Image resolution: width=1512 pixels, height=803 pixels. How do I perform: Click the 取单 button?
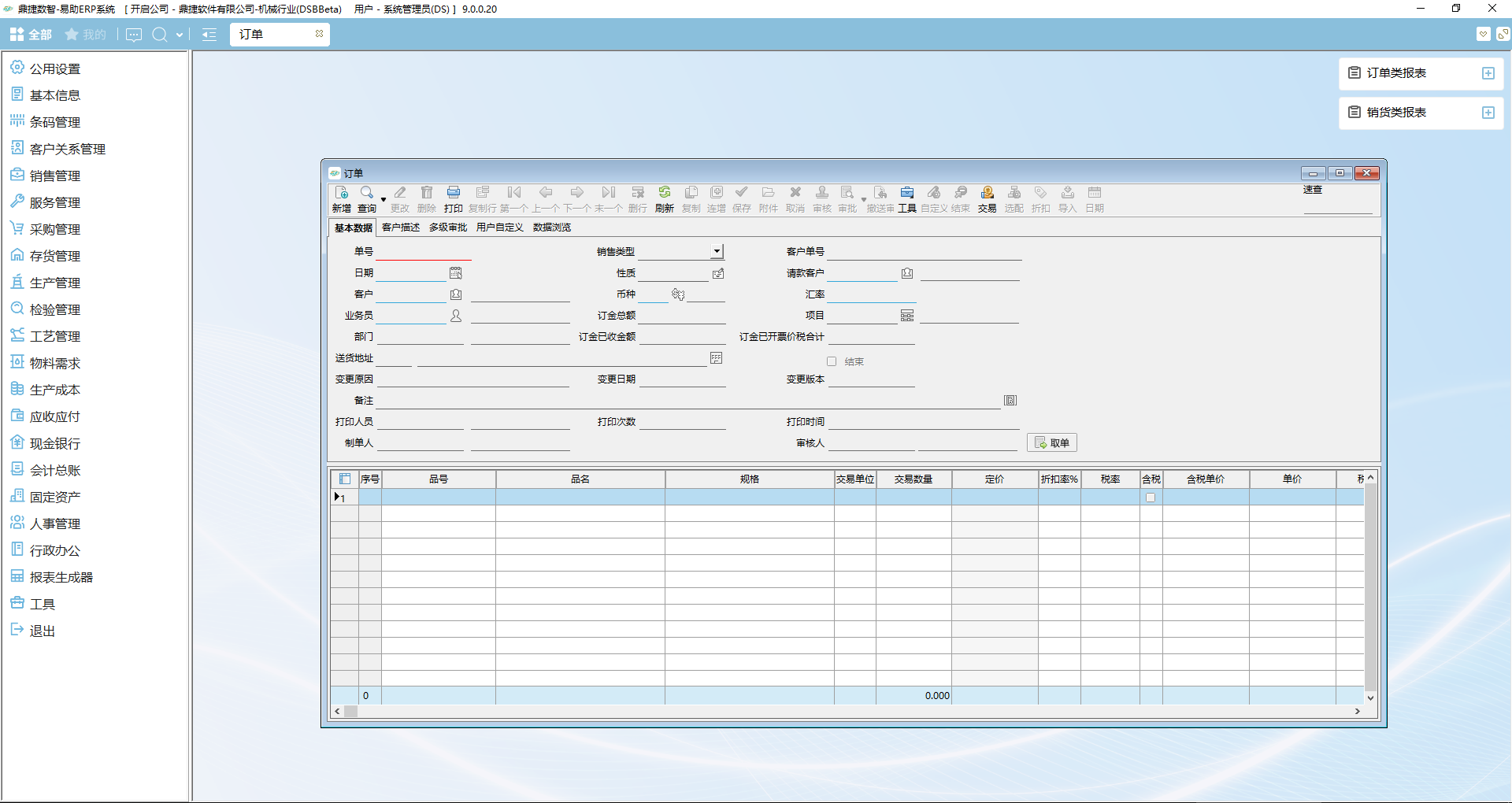1051,443
